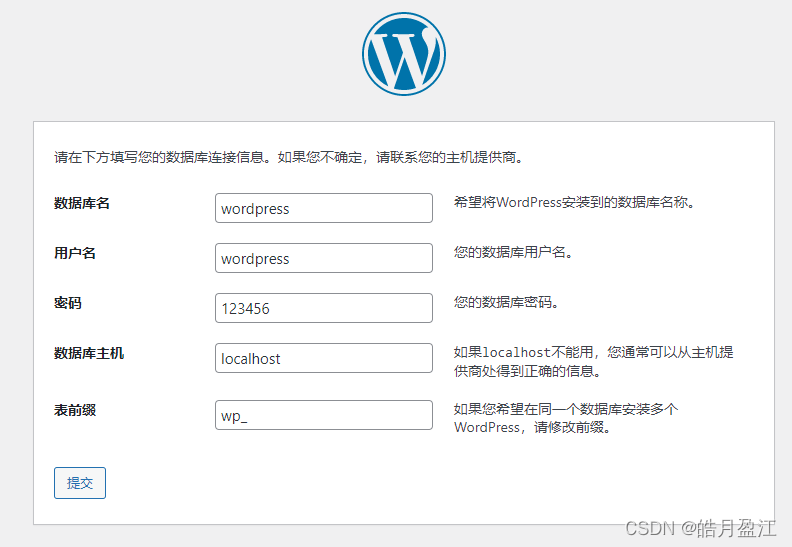Click the hint 您的数据库密码
Viewport: 792px width, 547px height.
506,302
